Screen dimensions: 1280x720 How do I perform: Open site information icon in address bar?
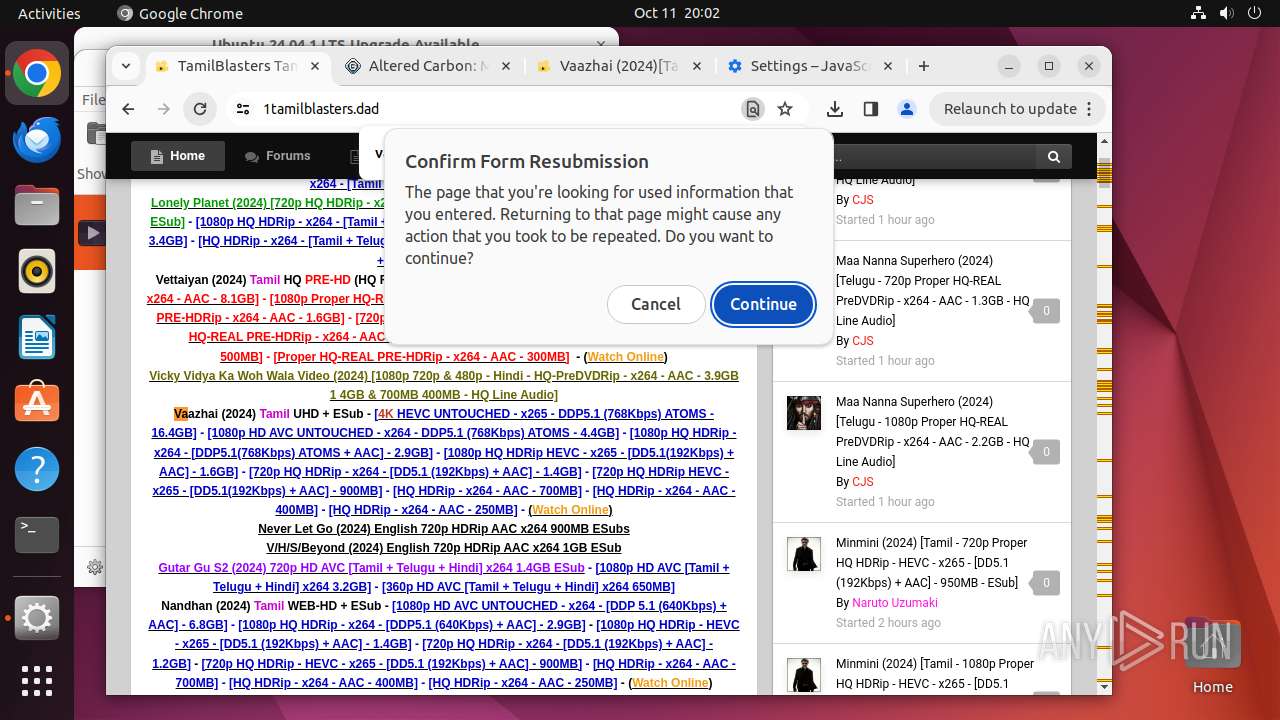pos(243,109)
